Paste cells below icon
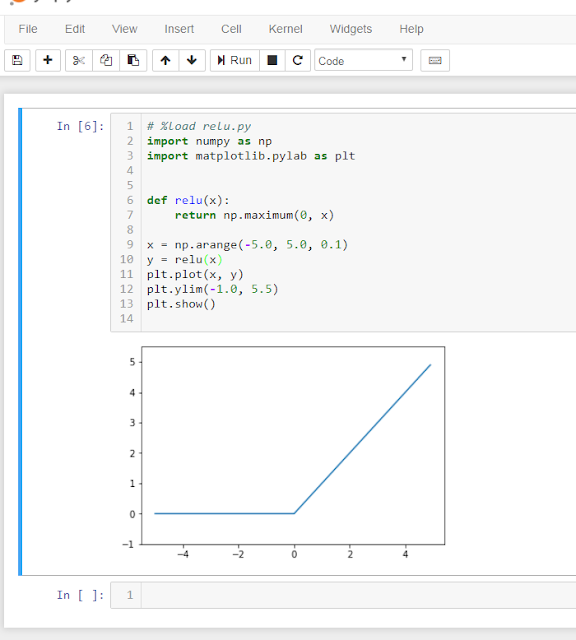The image size is (576, 640). (133, 60)
